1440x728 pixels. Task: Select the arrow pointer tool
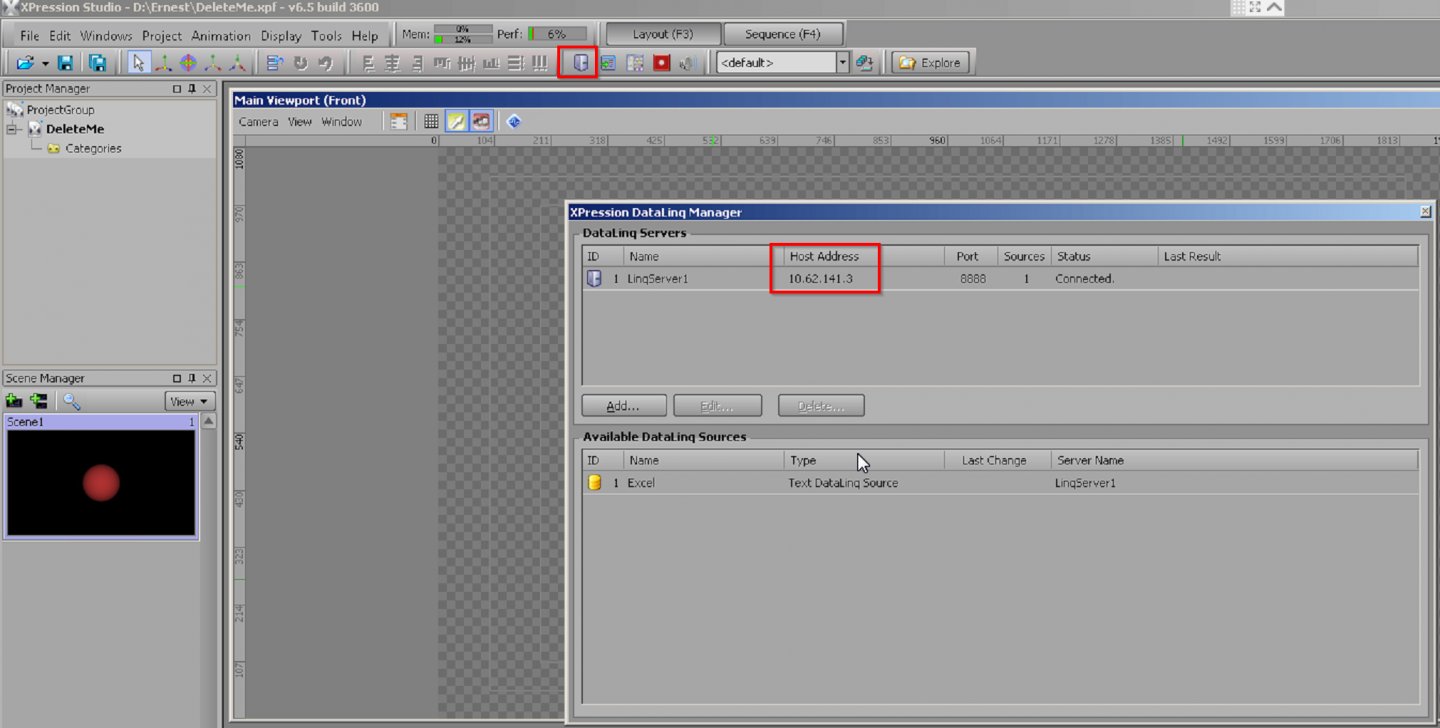[x=138, y=63]
